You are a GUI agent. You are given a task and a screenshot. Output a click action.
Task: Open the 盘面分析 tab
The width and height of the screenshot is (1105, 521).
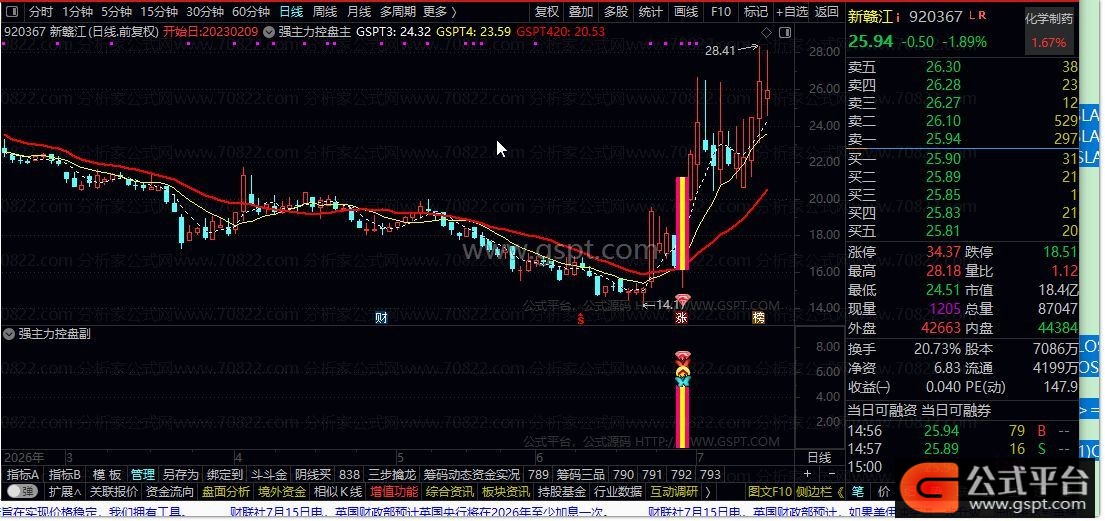[226, 491]
